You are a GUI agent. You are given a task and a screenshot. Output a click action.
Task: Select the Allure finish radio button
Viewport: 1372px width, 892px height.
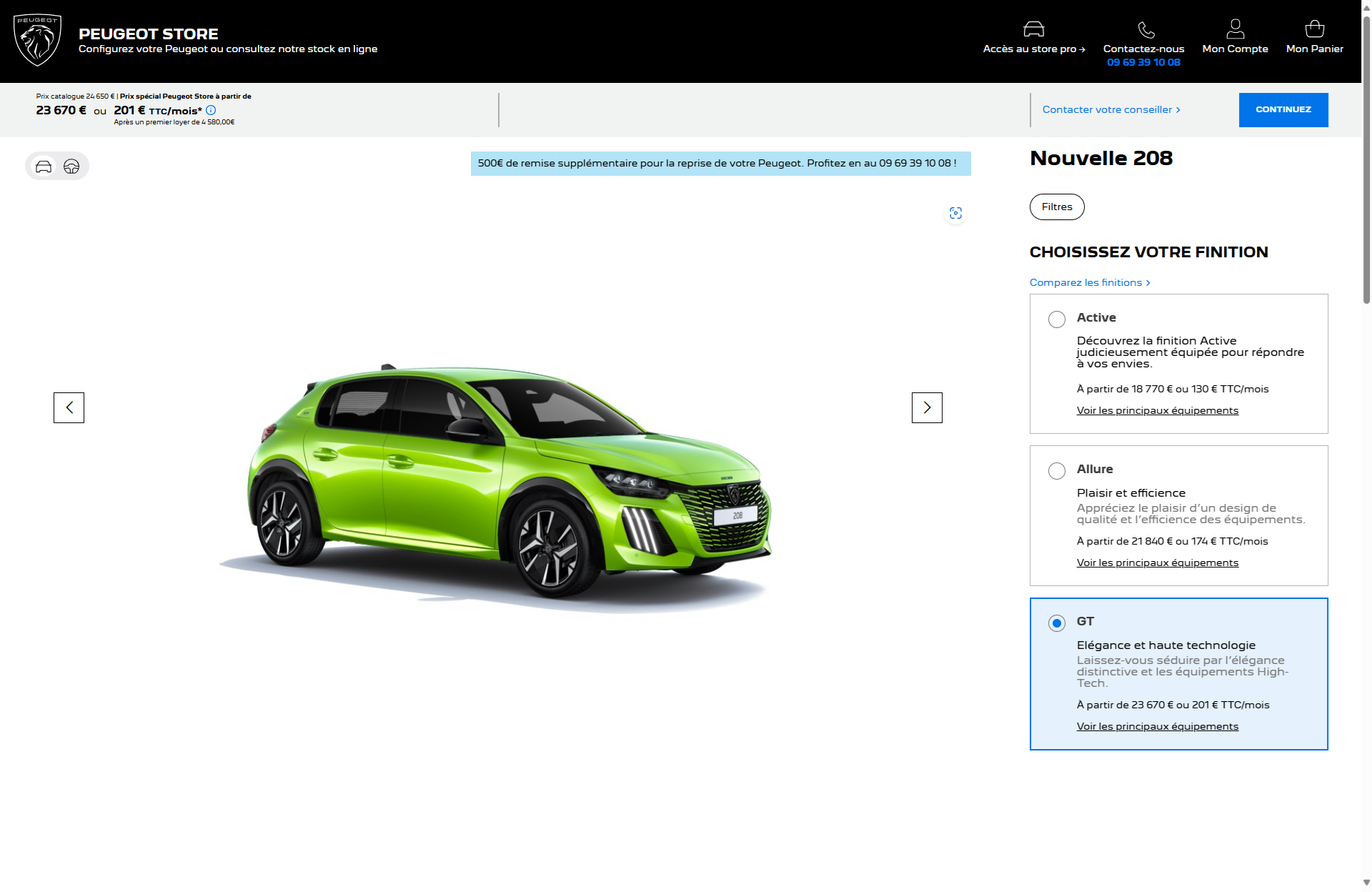point(1056,471)
